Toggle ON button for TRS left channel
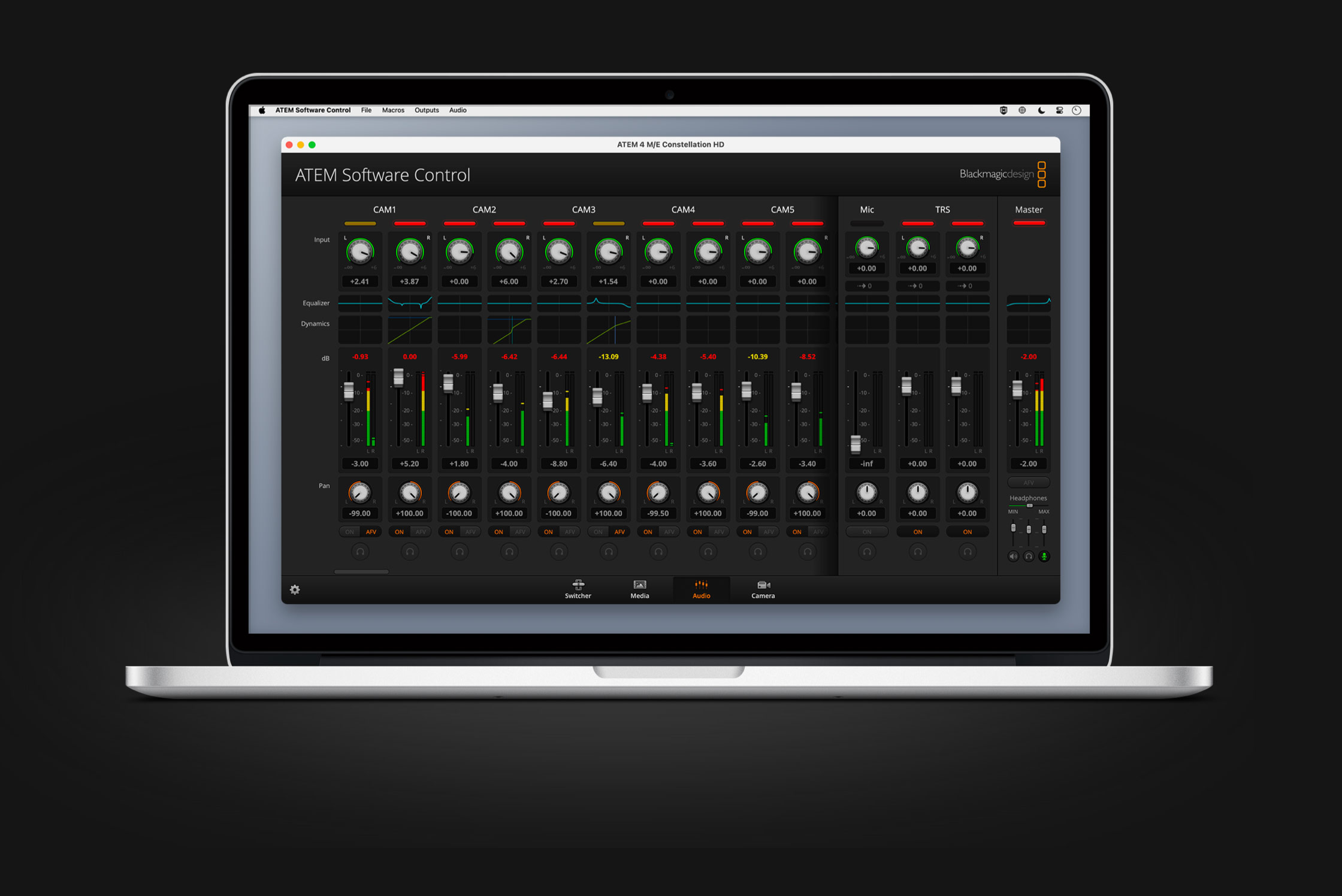This screenshot has width=1342, height=896. click(x=917, y=532)
